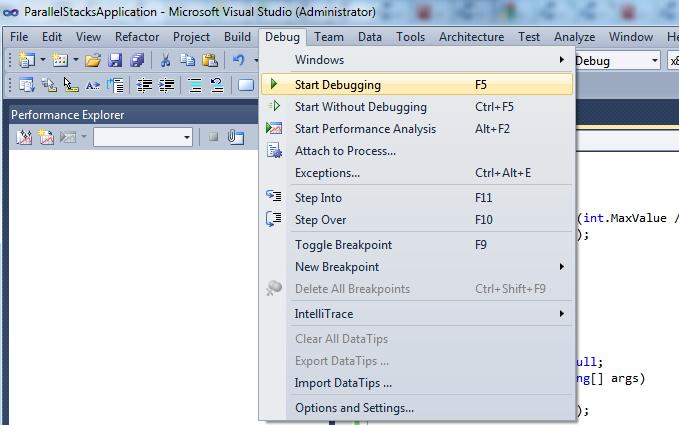Screen dimensions: 679x425
Task: Click the New Performance Session icon
Action: pyautogui.click(x=46, y=137)
